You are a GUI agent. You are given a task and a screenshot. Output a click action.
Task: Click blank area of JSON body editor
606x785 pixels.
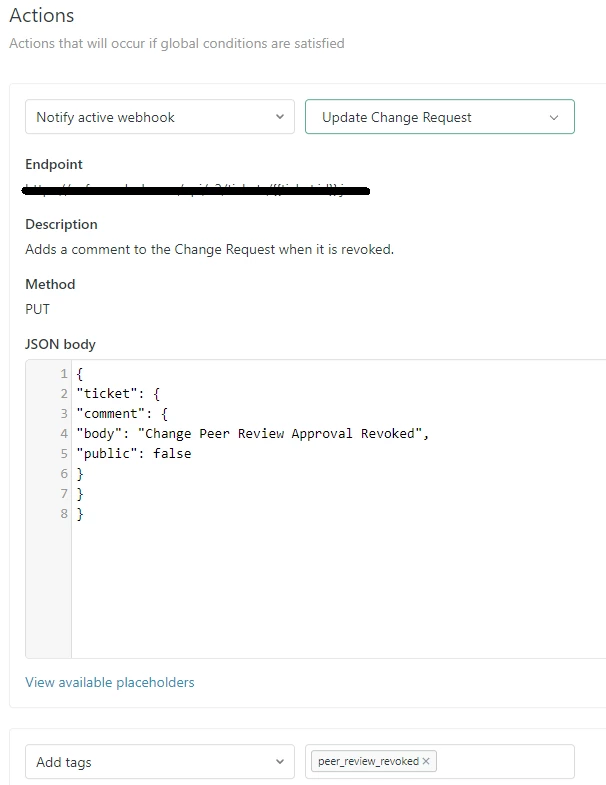pos(330,590)
